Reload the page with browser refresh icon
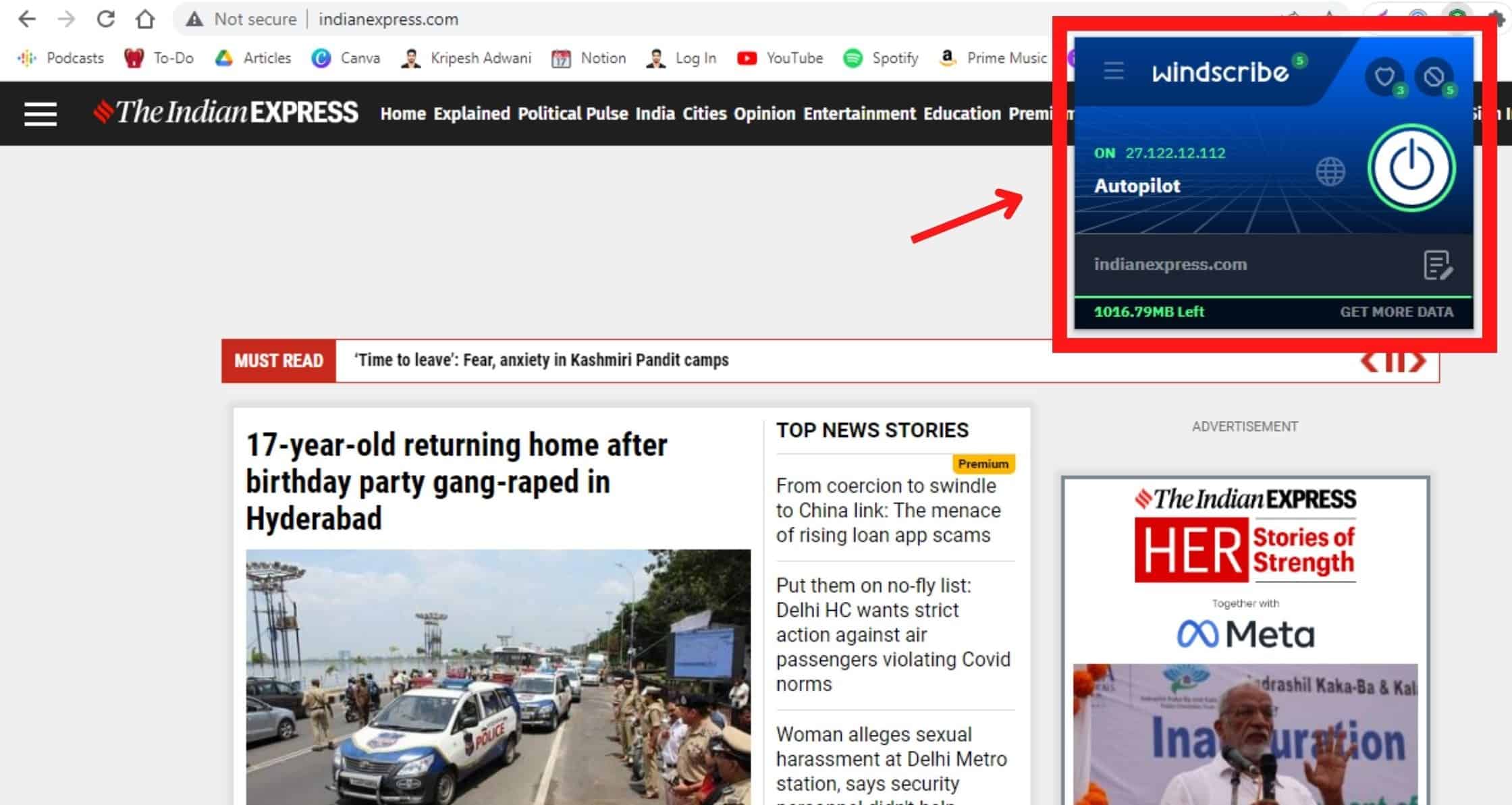 (105, 19)
